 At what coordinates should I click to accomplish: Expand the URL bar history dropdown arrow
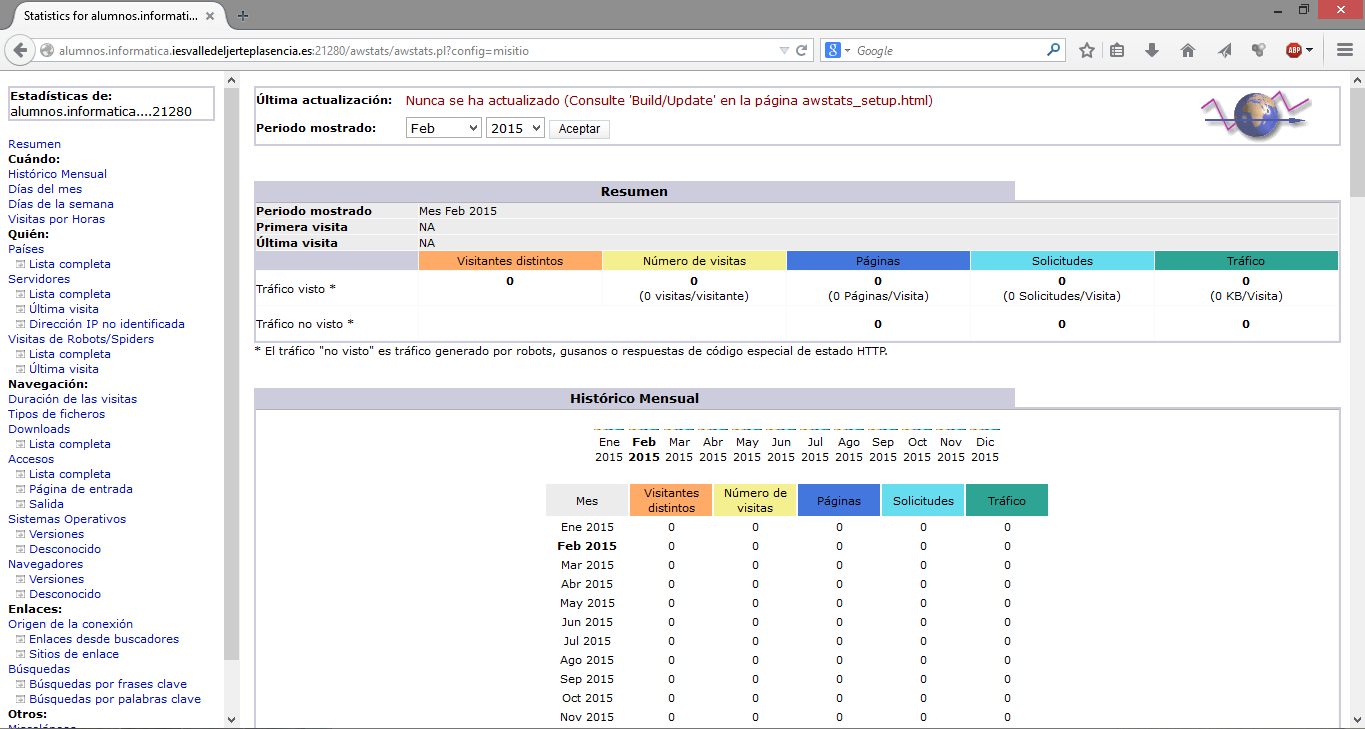pyautogui.click(x=784, y=50)
